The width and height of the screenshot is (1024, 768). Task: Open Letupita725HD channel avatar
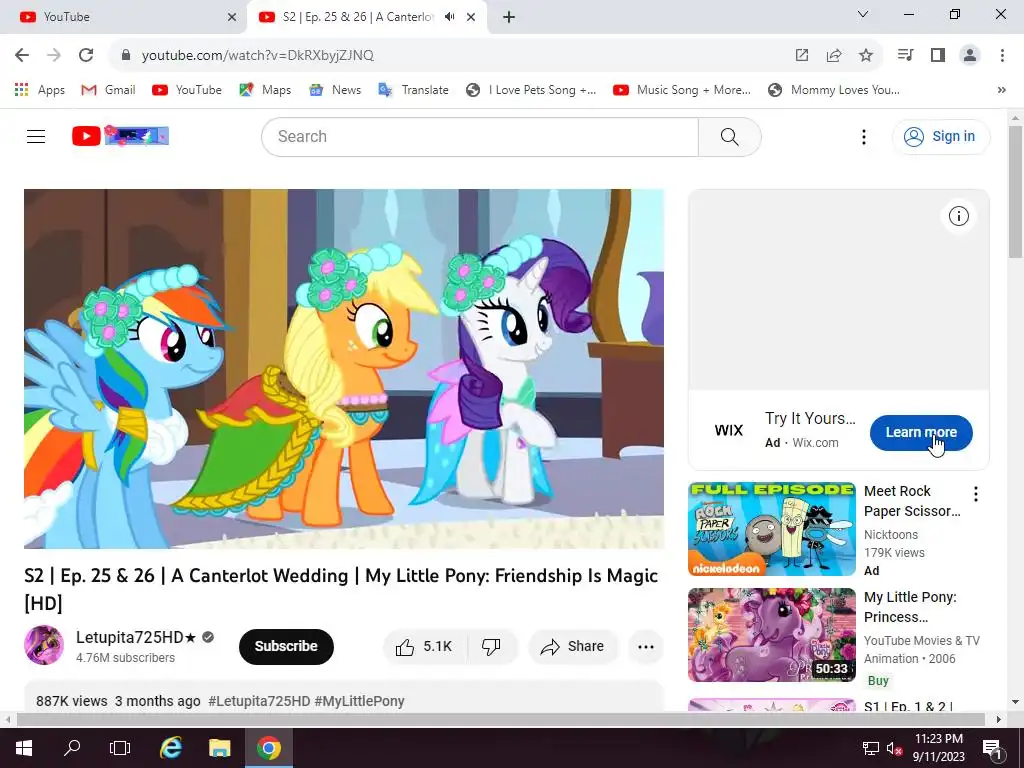tap(44, 645)
